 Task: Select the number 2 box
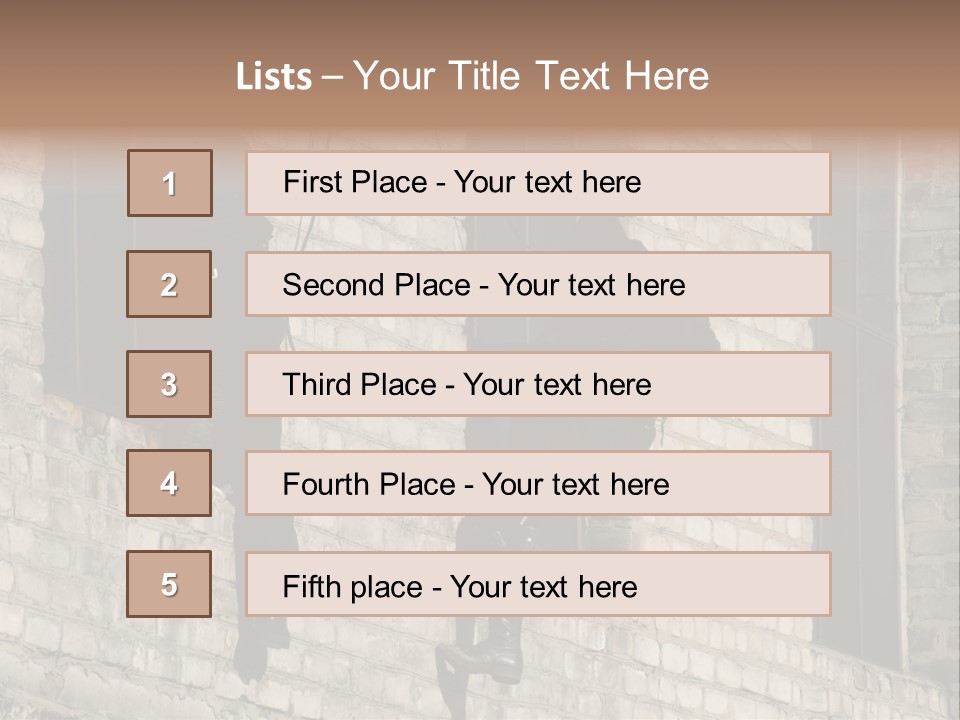click(169, 284)
